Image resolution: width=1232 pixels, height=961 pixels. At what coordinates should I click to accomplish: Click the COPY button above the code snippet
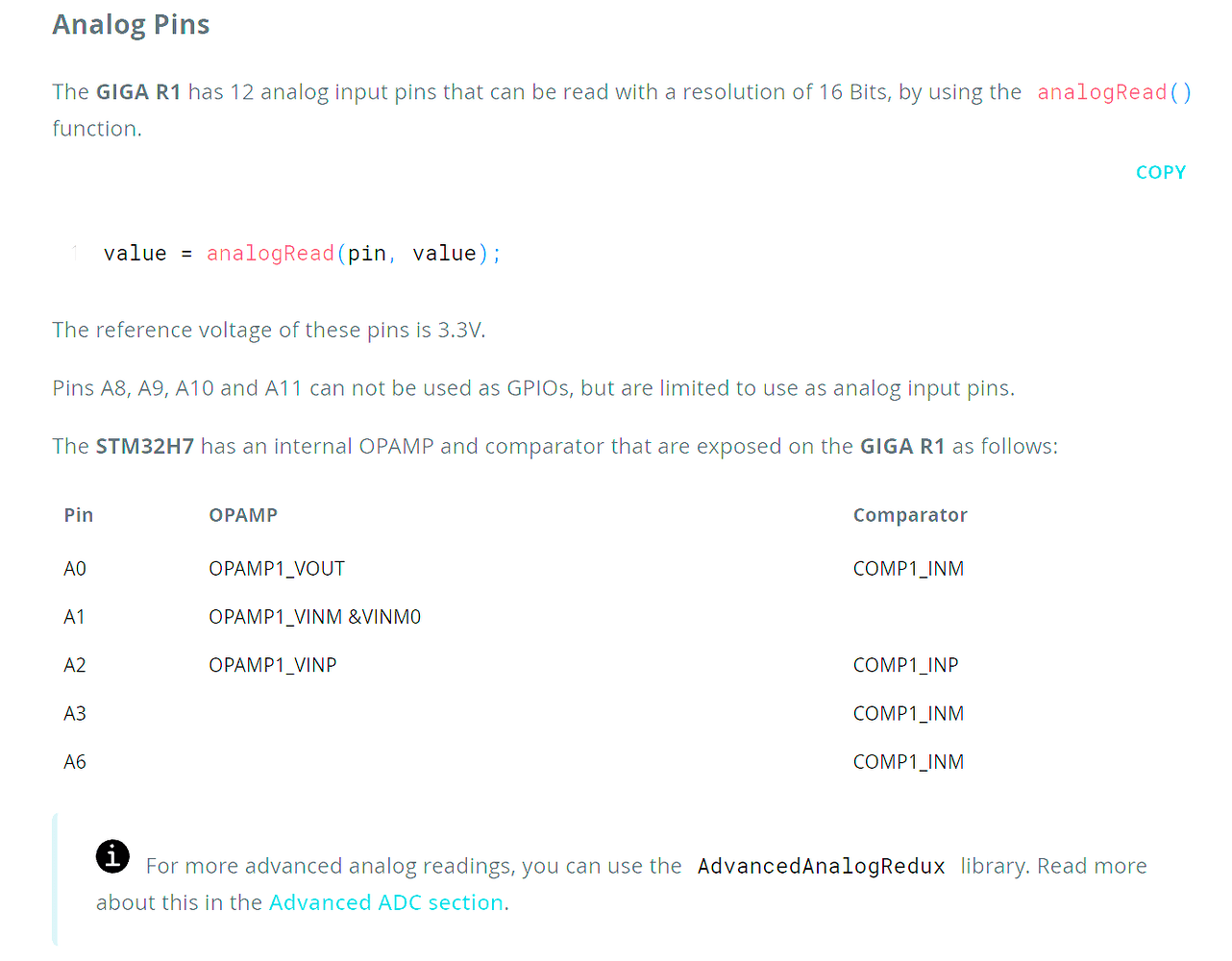coord(1160,171)
